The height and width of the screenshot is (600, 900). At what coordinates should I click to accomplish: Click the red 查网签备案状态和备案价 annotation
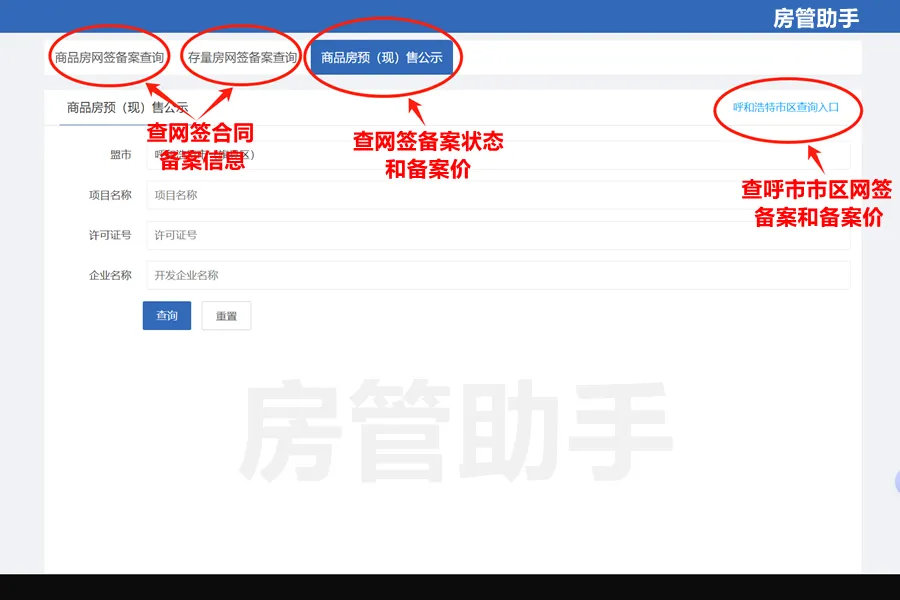tap(428, 155)
